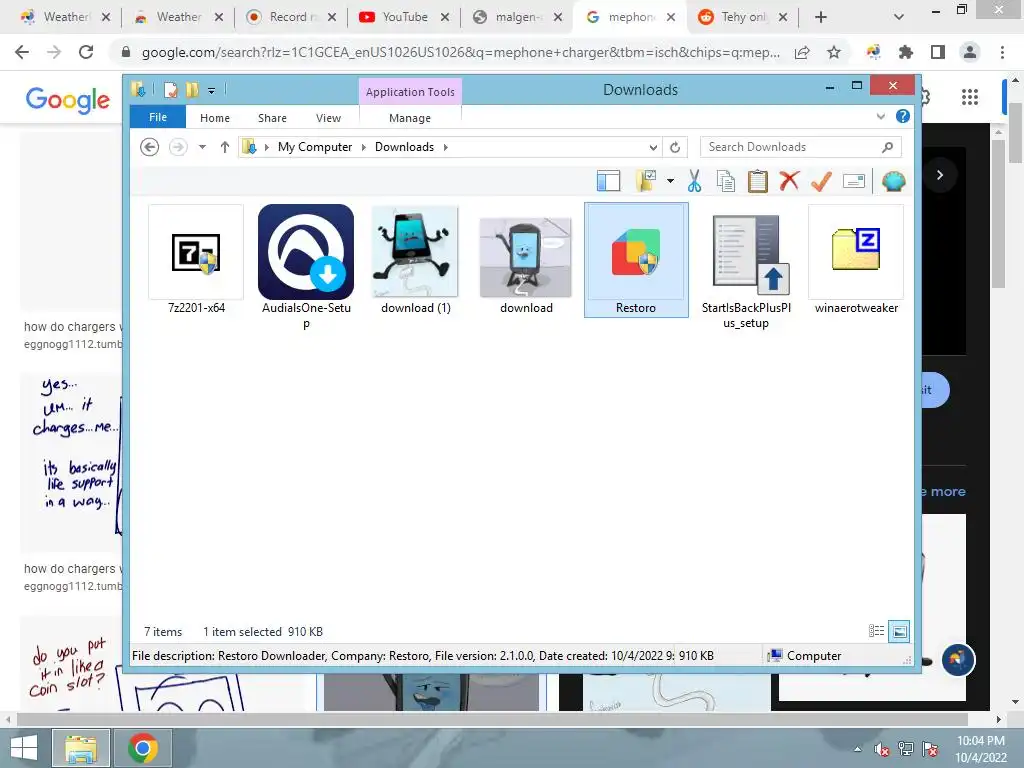Open the Chrome three-dot menu
This screenshot has width=1024, height=768.
point(1002,52)
